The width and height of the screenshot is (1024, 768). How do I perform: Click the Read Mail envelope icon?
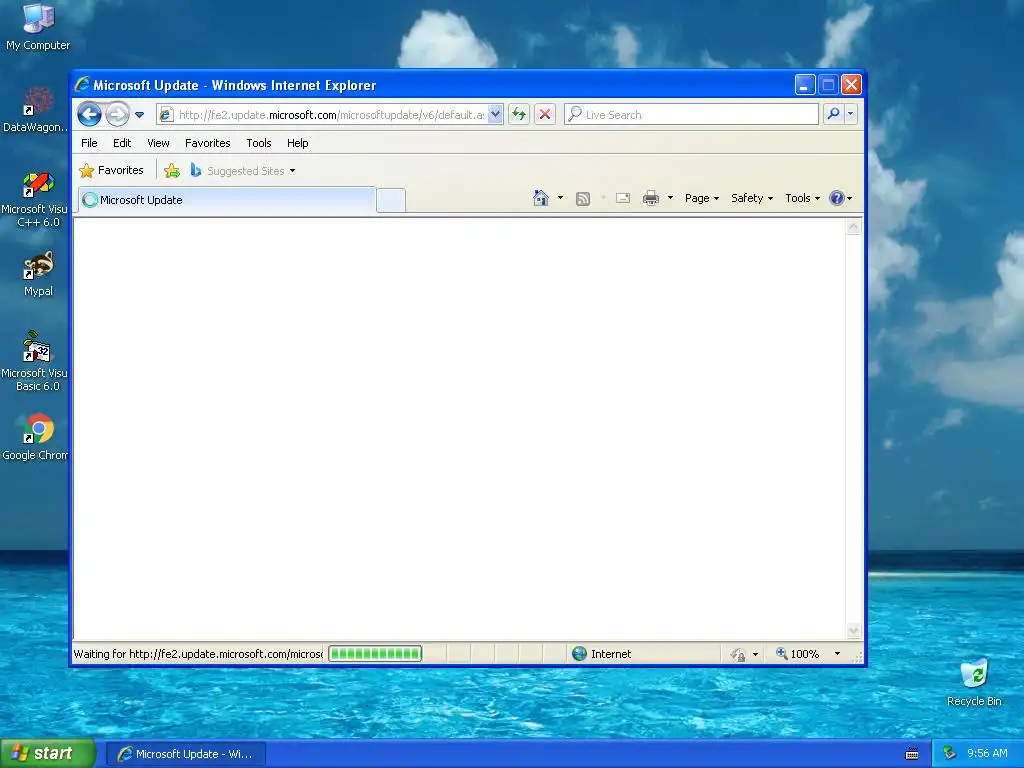tap(623, 198)
